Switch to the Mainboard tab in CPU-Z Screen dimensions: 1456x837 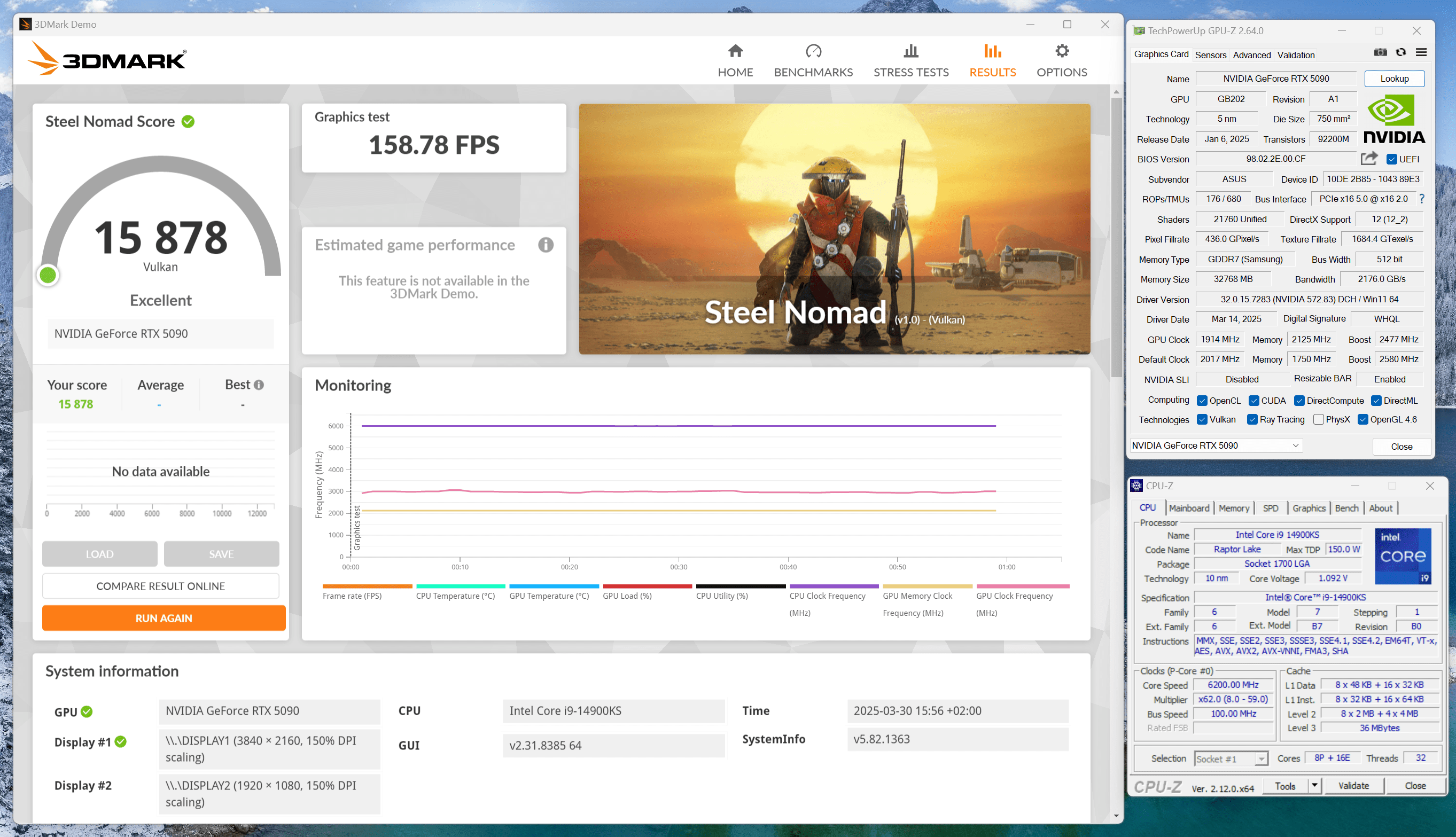(1189, 508)
